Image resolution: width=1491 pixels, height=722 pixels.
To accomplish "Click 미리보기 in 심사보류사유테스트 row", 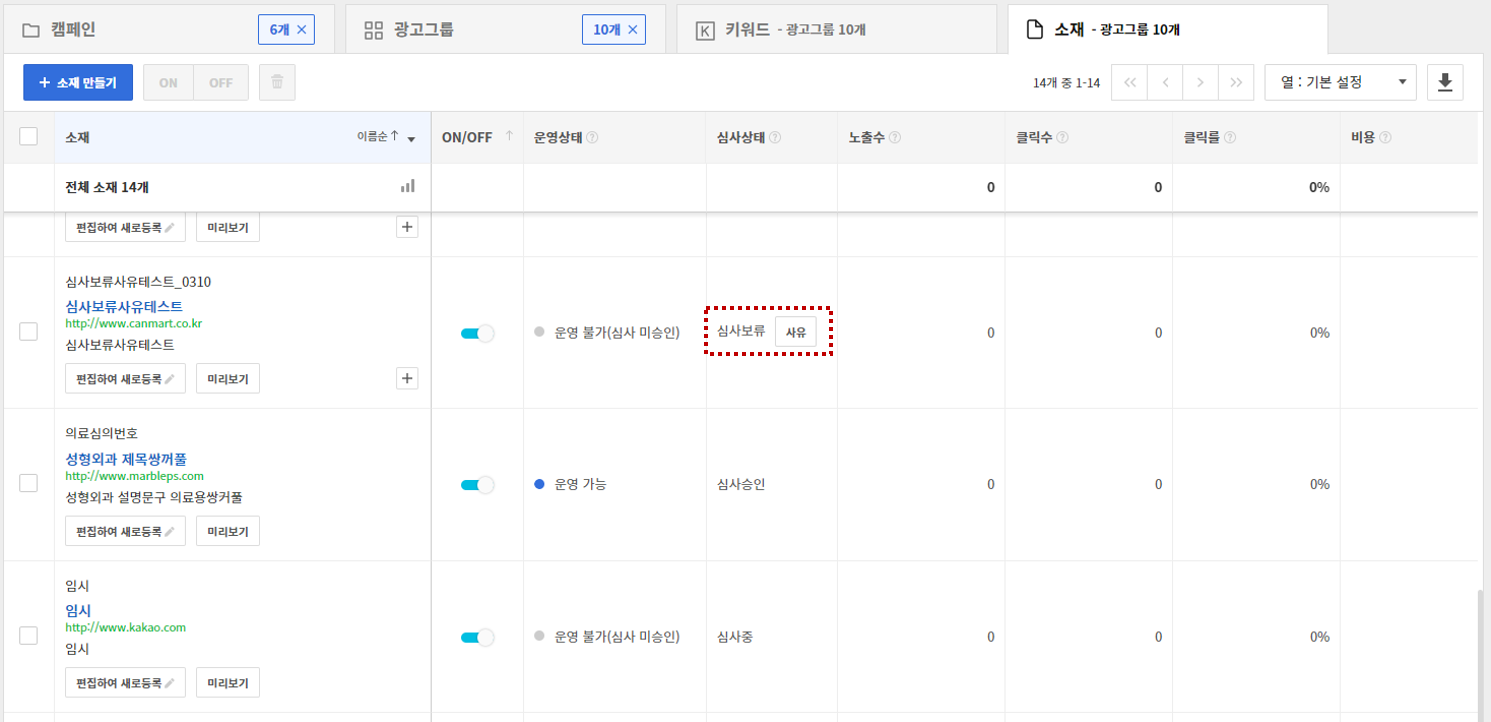I will pos(228,378).
